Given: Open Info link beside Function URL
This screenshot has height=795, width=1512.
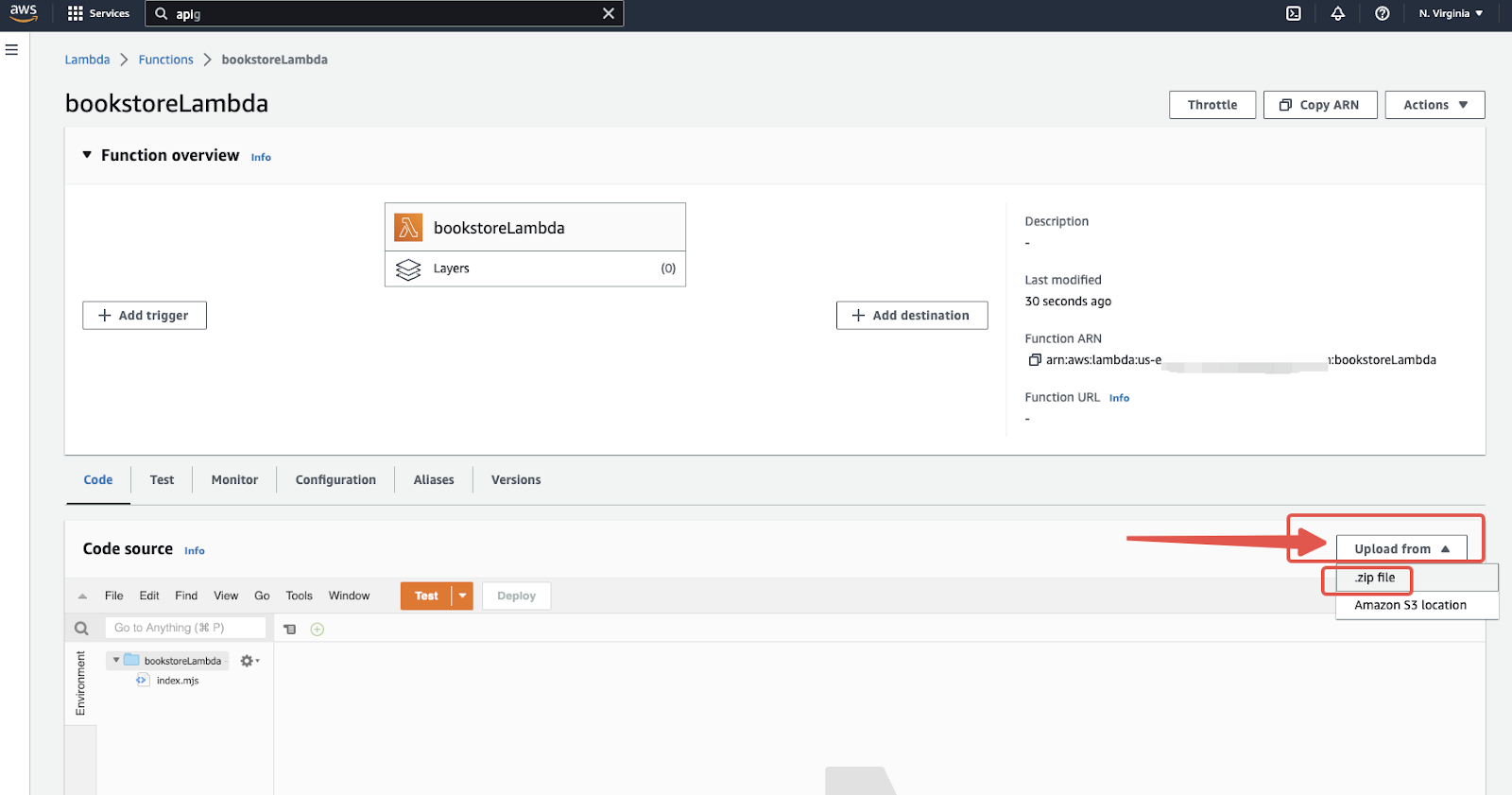Looking at the screenshot, I should [x=1119, y=398].
